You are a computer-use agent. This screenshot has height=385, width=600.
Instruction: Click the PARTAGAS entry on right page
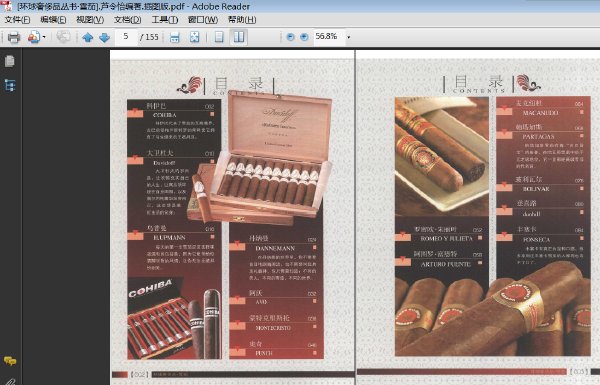538,137
